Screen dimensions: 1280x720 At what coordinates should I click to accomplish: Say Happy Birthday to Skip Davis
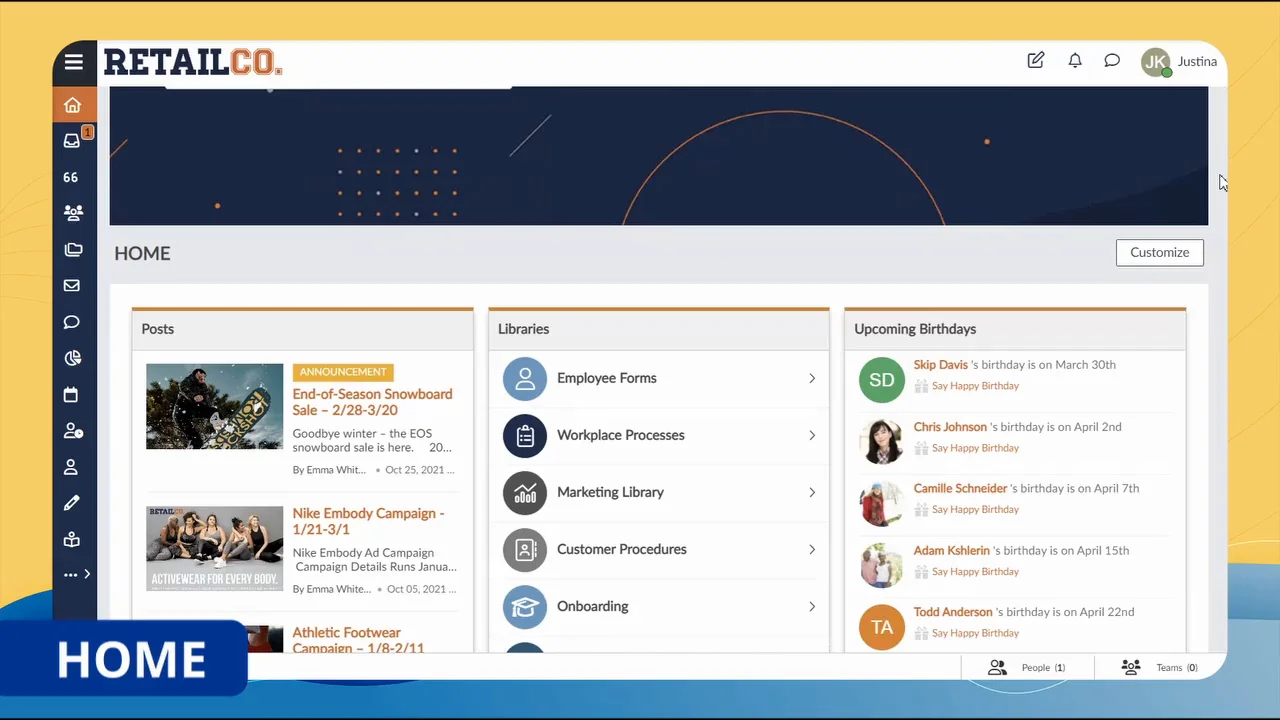tap(975, 386)
